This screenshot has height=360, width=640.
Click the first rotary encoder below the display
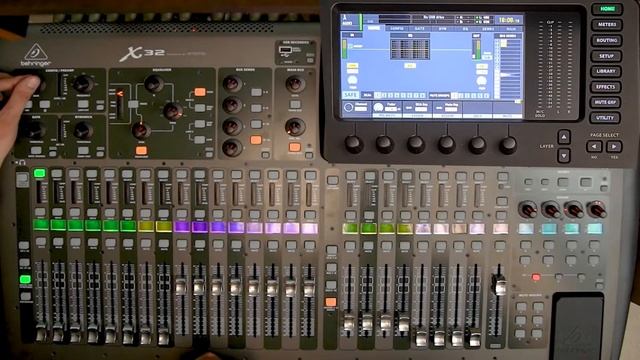point(353,144)
